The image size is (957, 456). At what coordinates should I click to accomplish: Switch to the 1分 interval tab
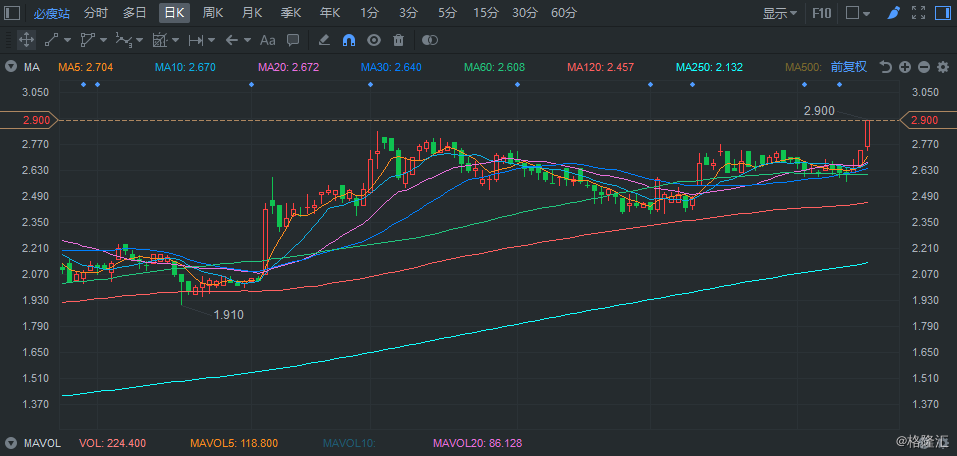point(369,13)
